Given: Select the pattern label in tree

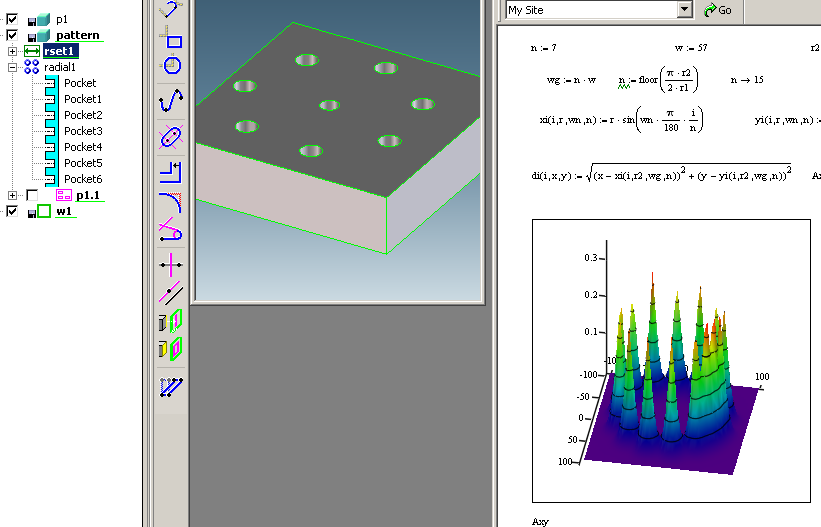Looking at the screenshot, I should [x=78, y=35].
